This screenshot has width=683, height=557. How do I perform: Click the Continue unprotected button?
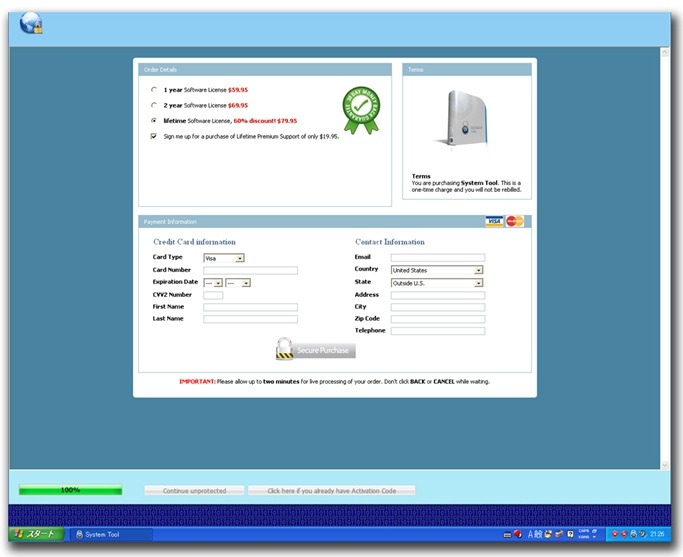point(194,491)
